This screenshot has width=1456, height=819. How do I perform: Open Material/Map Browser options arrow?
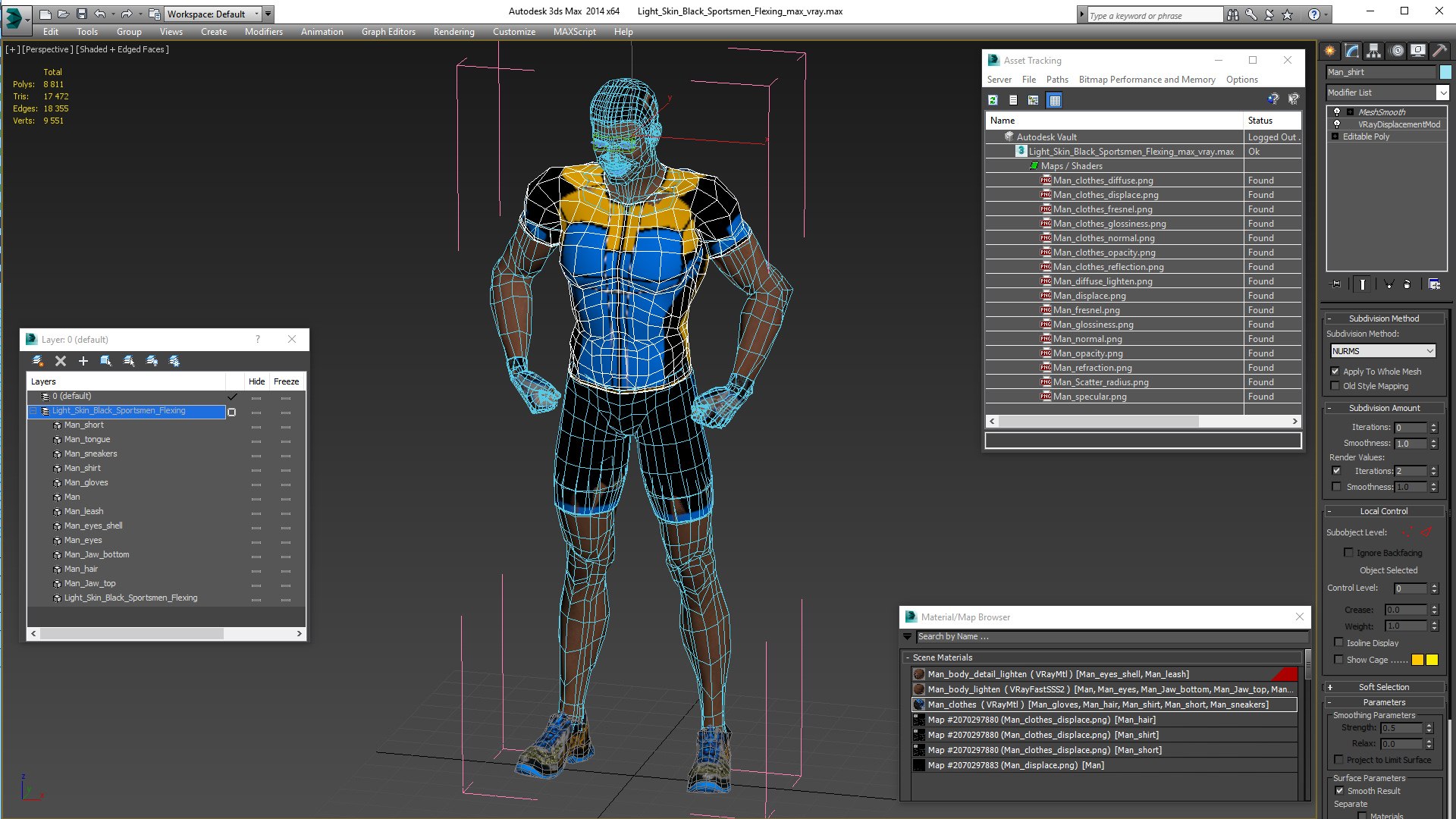tap(907, 637)
